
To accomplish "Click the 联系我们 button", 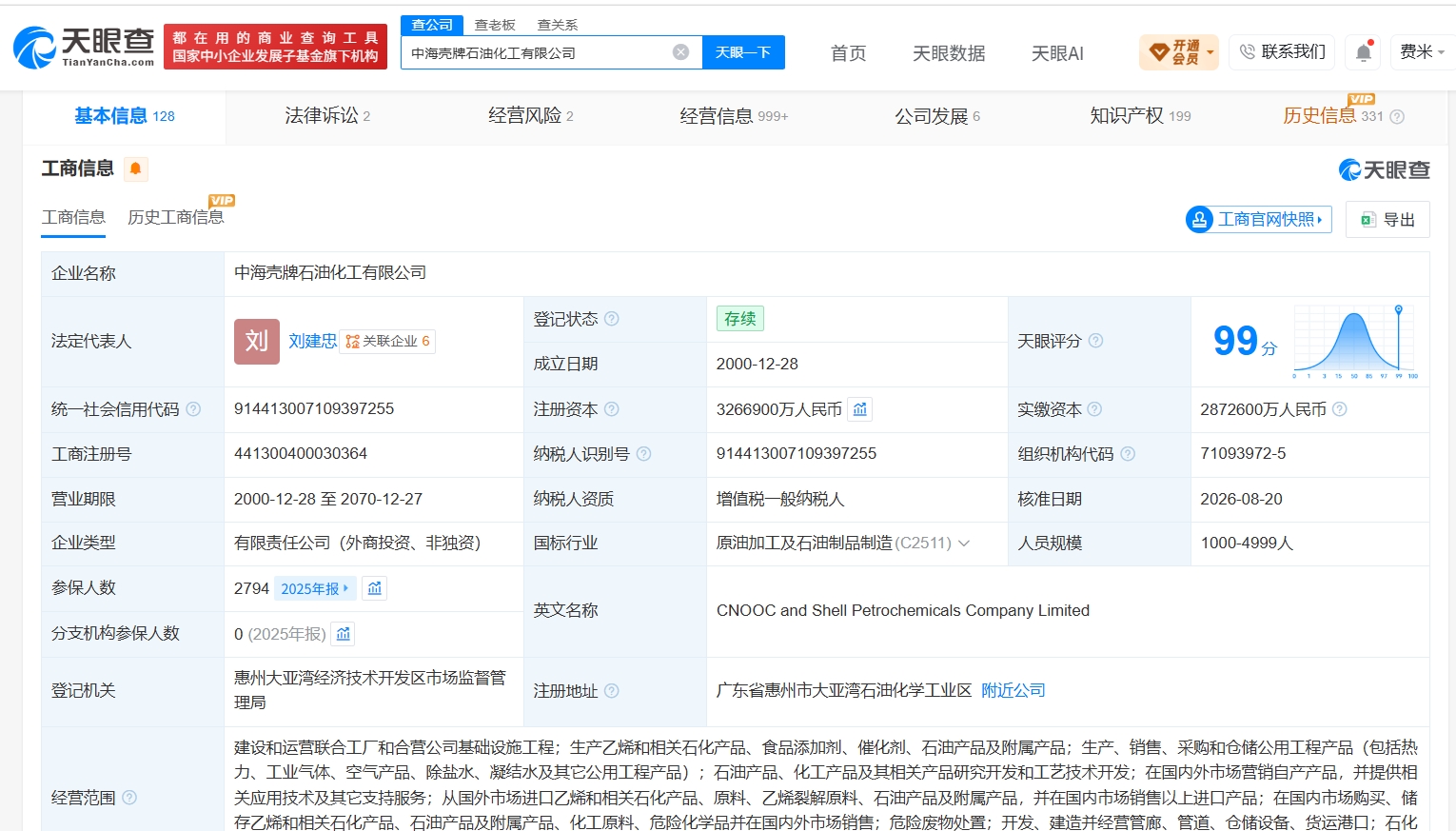I will tap(1282, 52).
